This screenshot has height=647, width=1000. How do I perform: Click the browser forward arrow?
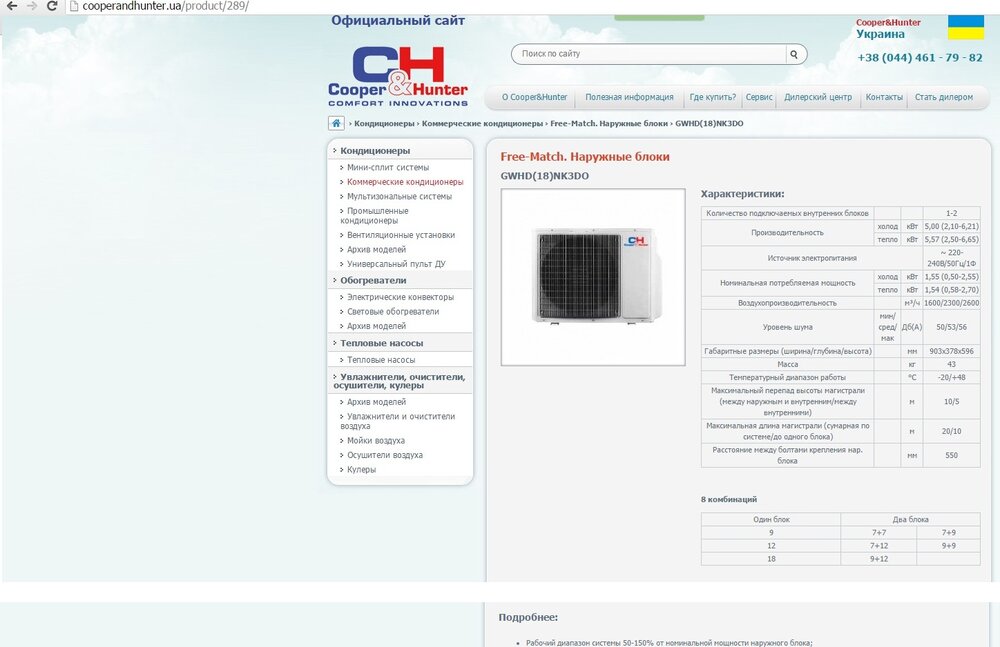click(x=32, y=6)
